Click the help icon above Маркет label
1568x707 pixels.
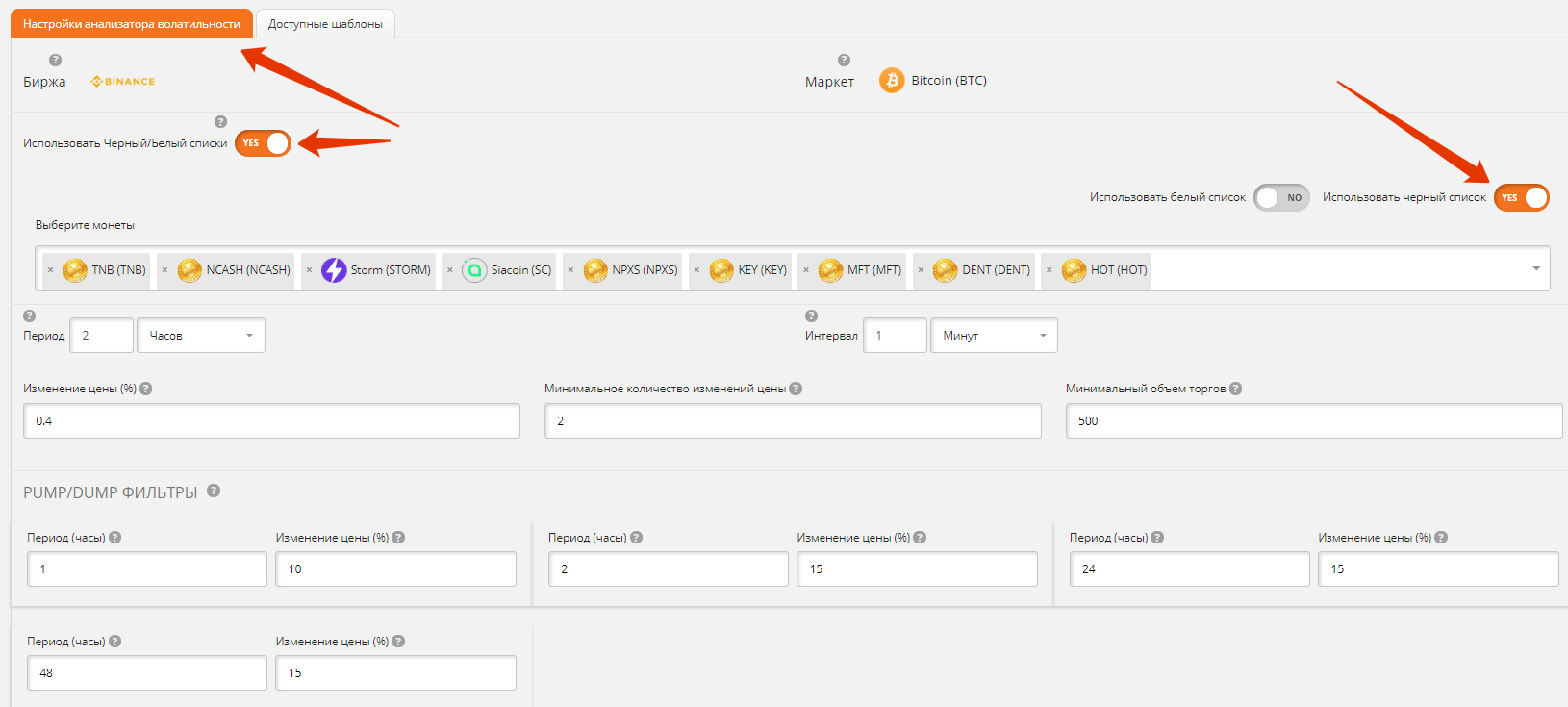click(844, 60)
